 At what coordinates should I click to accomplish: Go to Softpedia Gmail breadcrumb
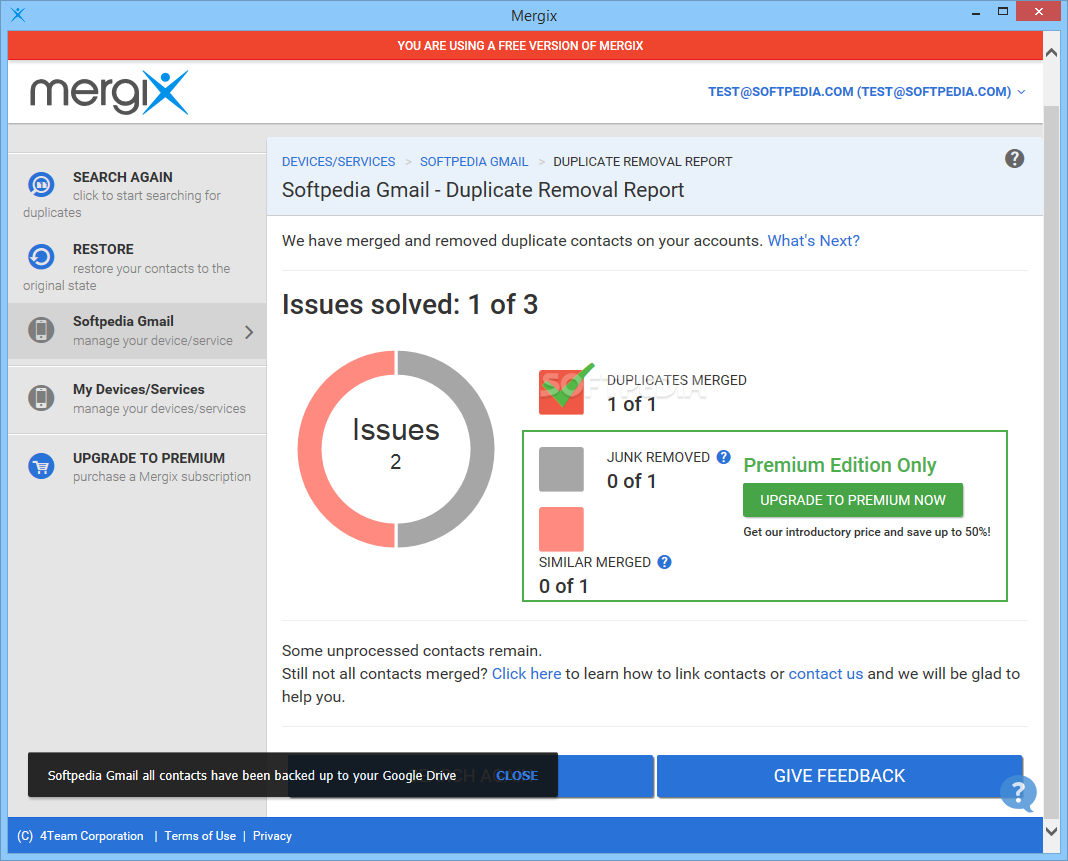[474, 161]
